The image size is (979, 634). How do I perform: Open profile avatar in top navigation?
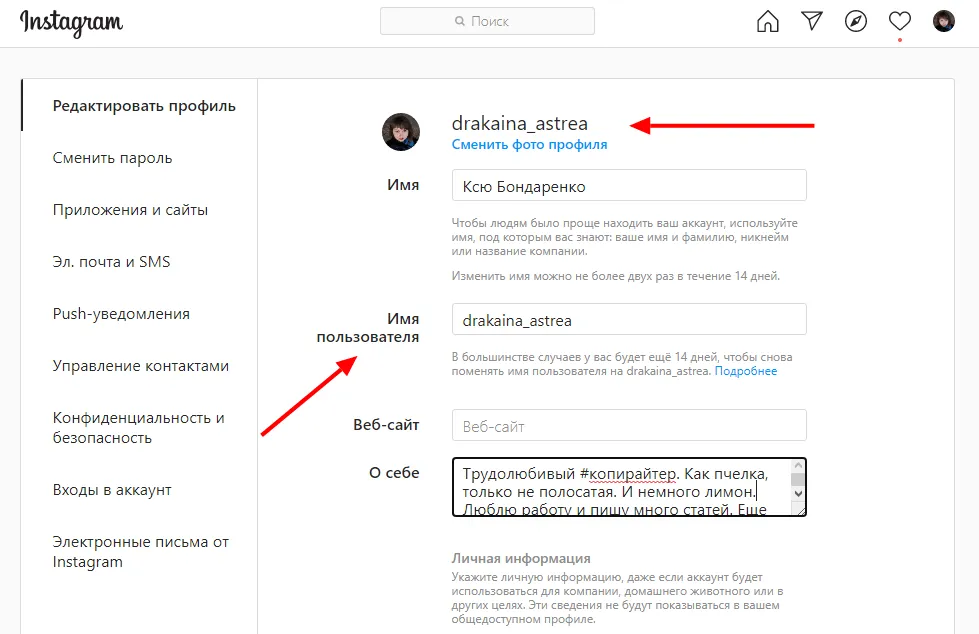tap(943, 21)
